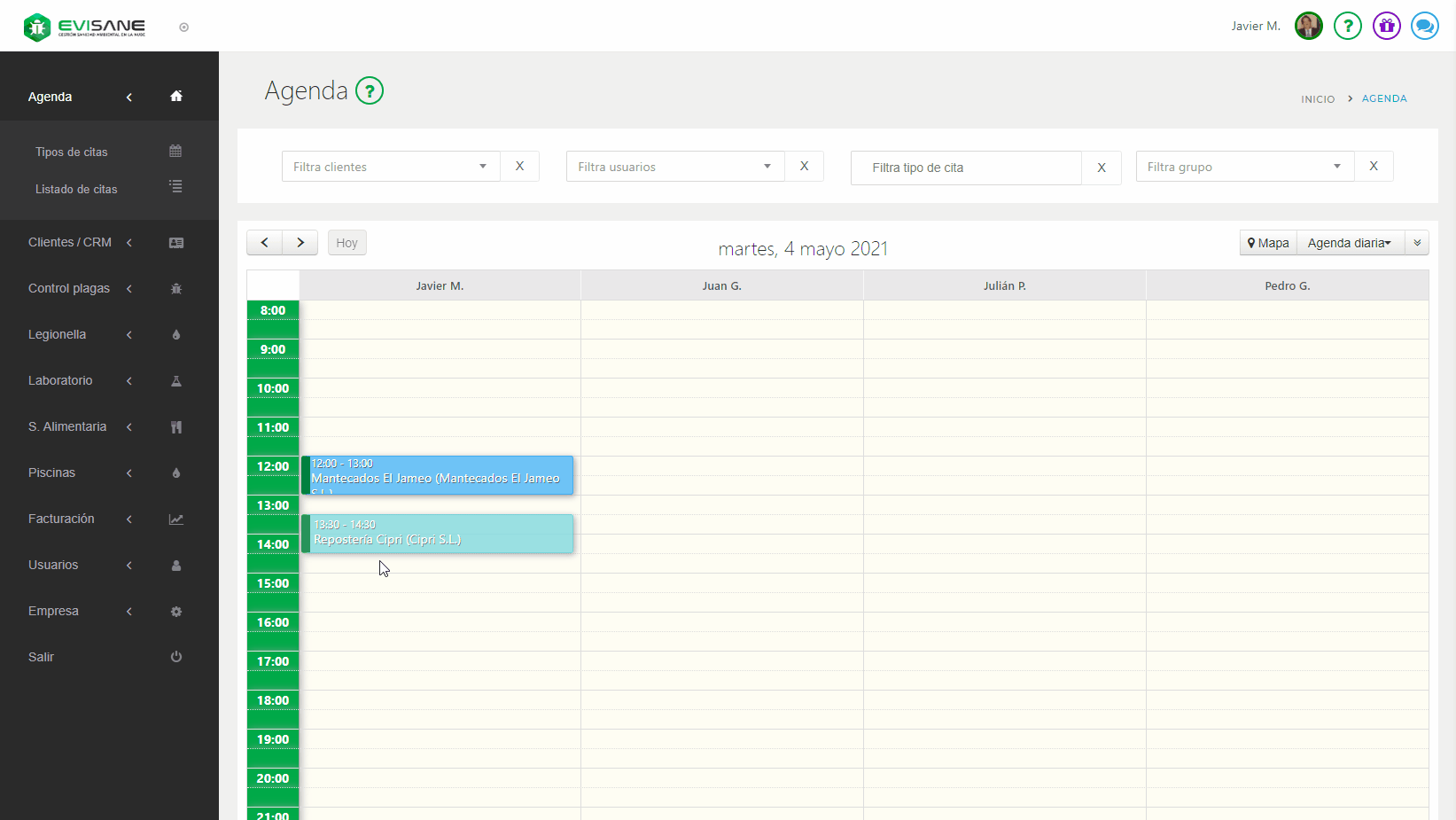Open the Mantecados El Jameo appointment
The image size is (1456, 820).
[437, 476]
